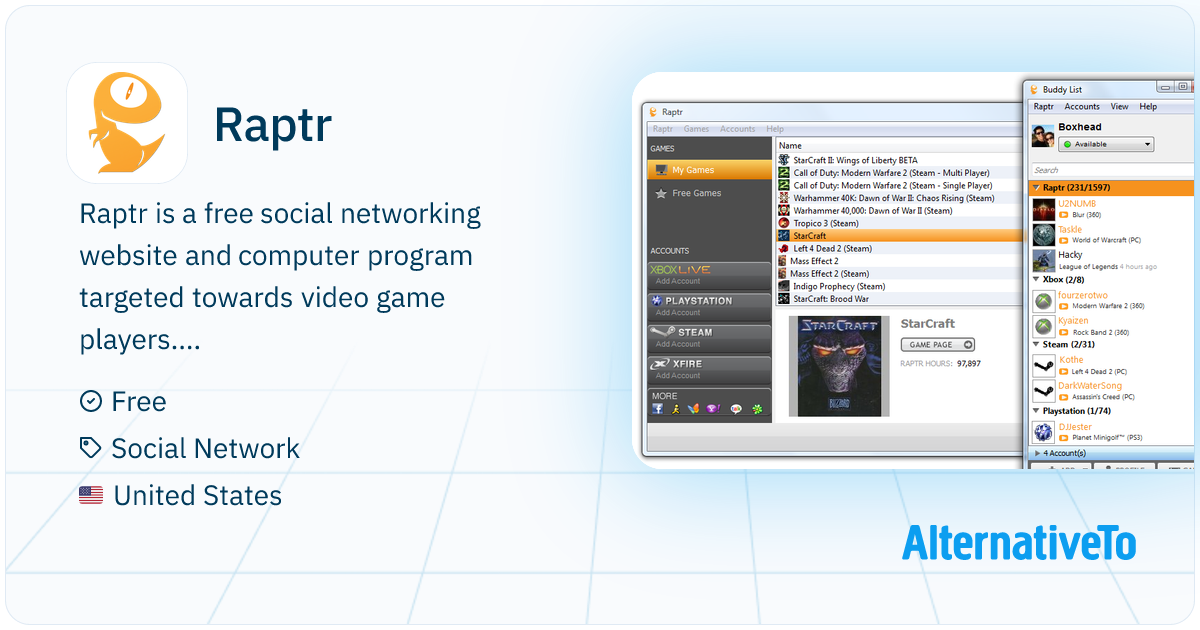Select Steam buddy Kothe

(x=1111, y=365)
